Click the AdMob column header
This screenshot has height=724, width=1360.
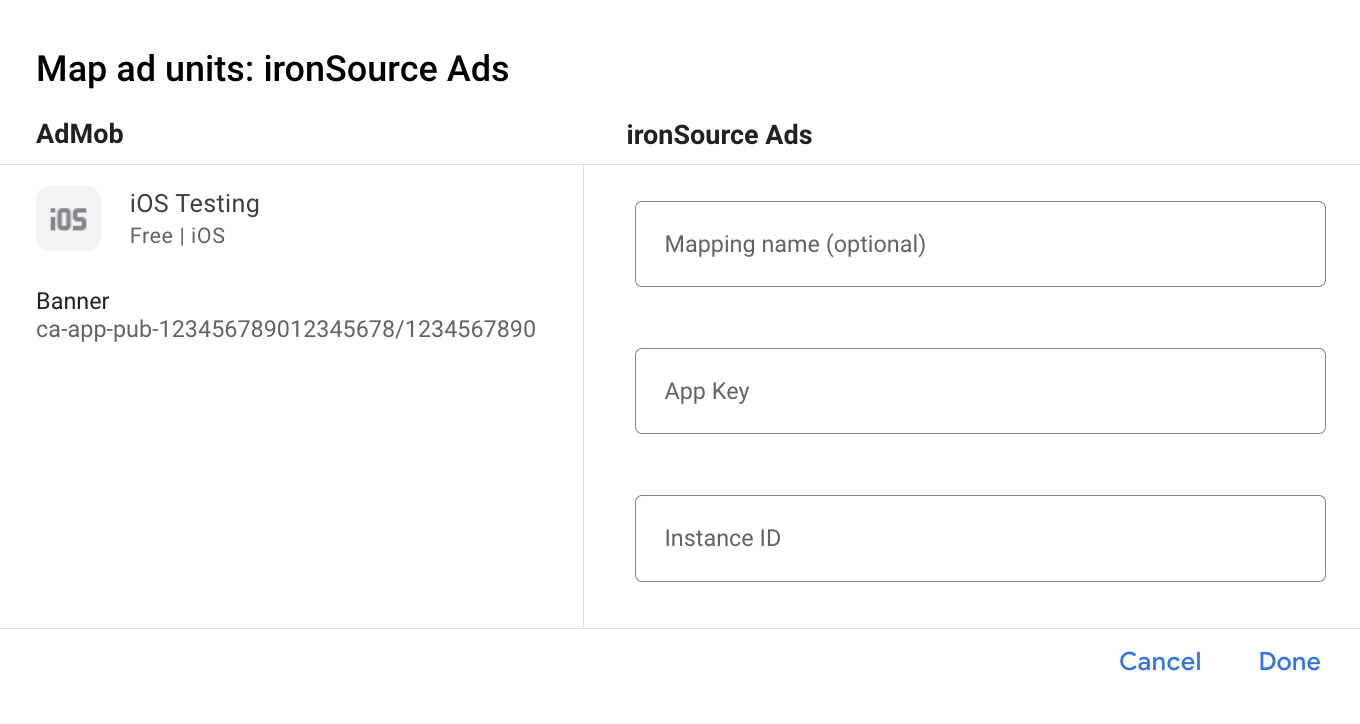[x=80, y=134]
